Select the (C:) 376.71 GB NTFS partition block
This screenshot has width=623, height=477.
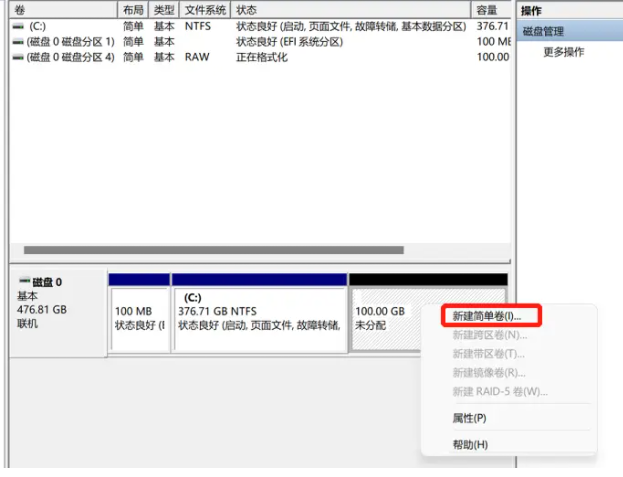[259, 318]
